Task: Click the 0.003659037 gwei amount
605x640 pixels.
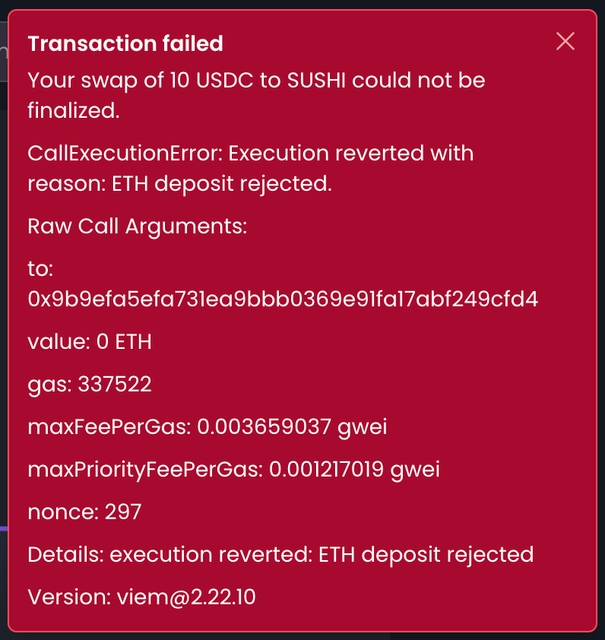Action: 292,427
